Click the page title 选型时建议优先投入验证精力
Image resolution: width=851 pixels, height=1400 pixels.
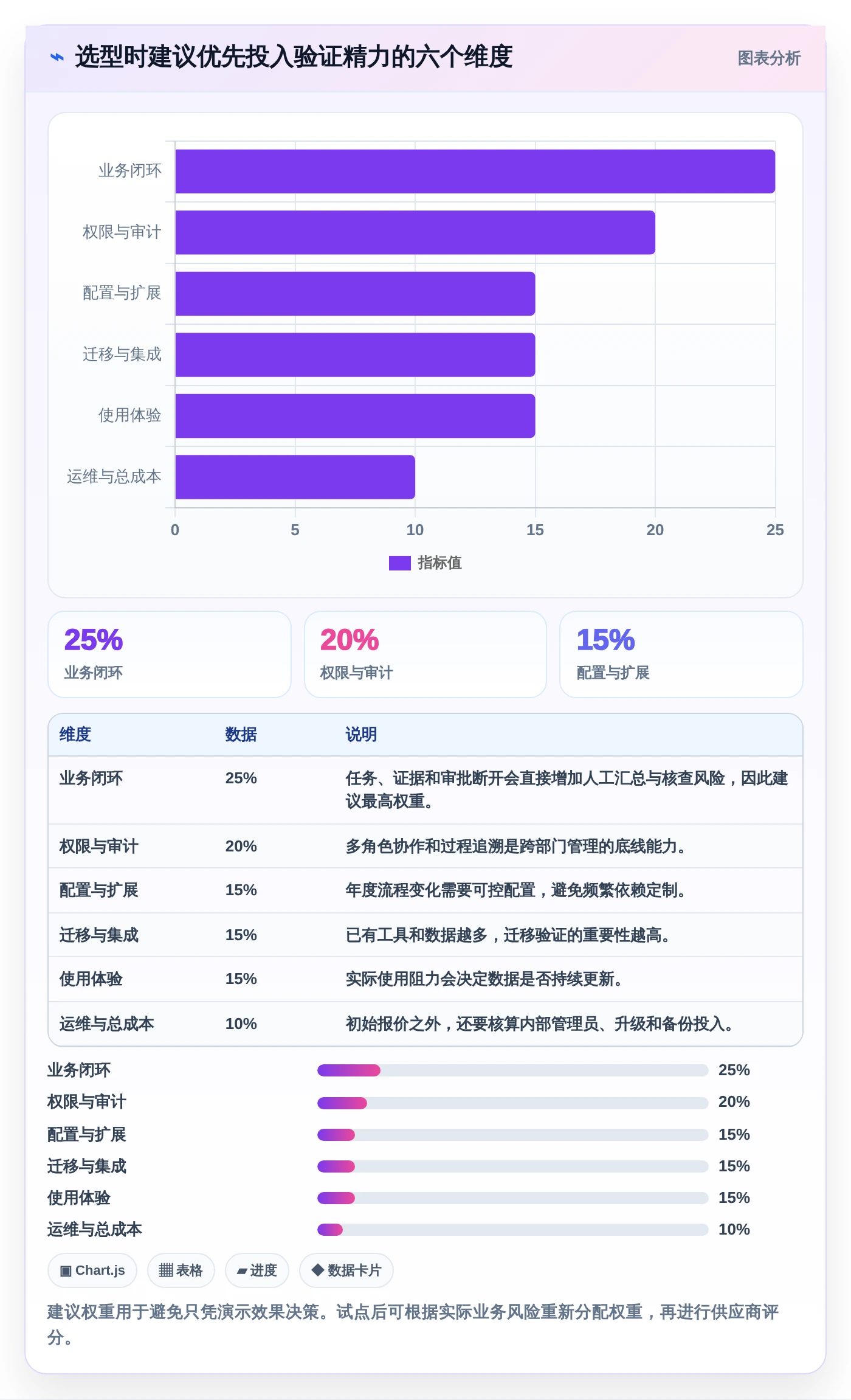click(294, 57)
